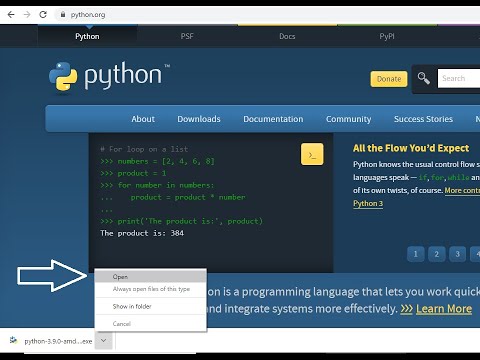
Task: Follow the Learn More link
Action: [444, 309]
